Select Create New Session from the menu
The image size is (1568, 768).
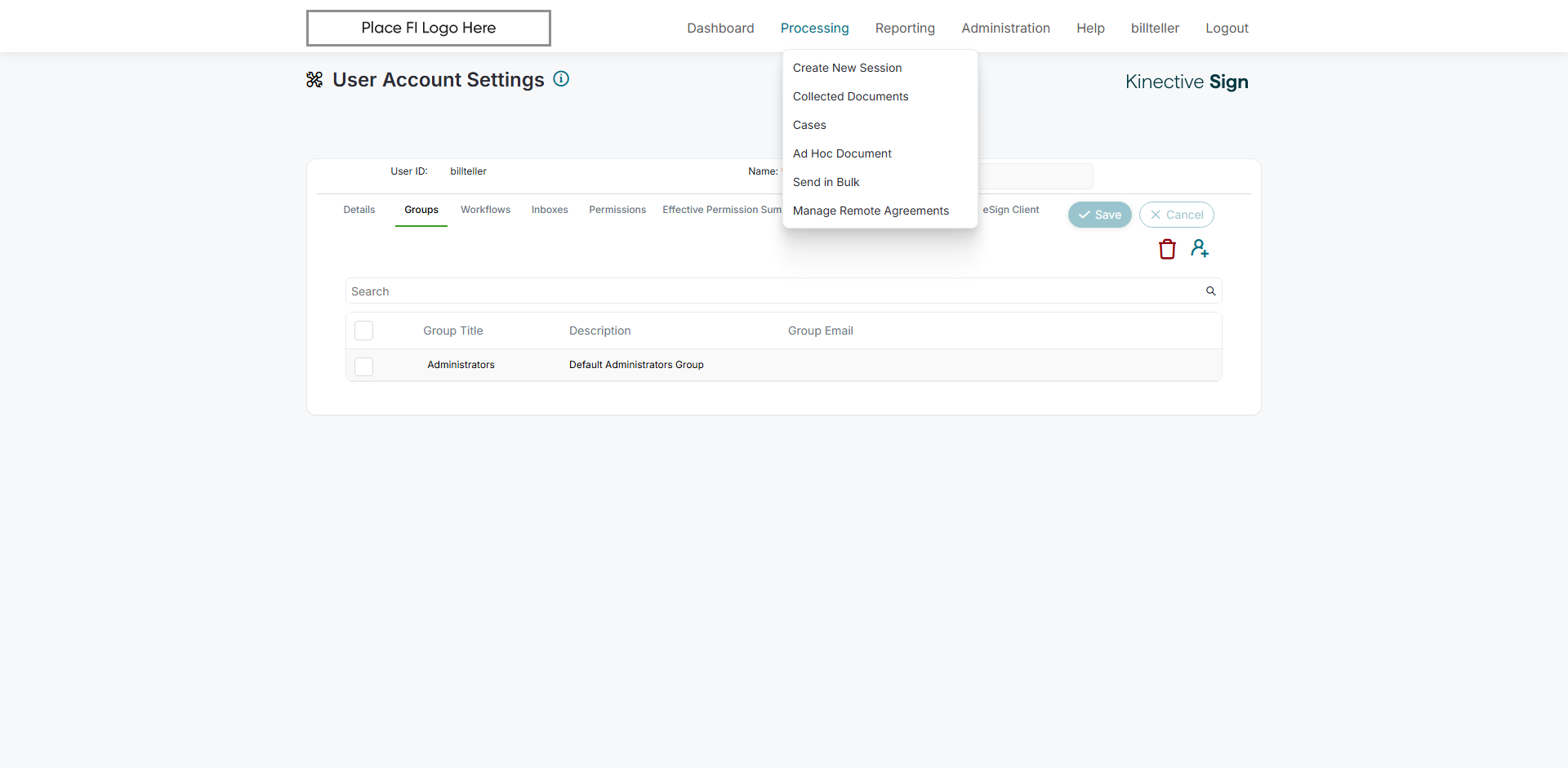[x=847, y=68]
